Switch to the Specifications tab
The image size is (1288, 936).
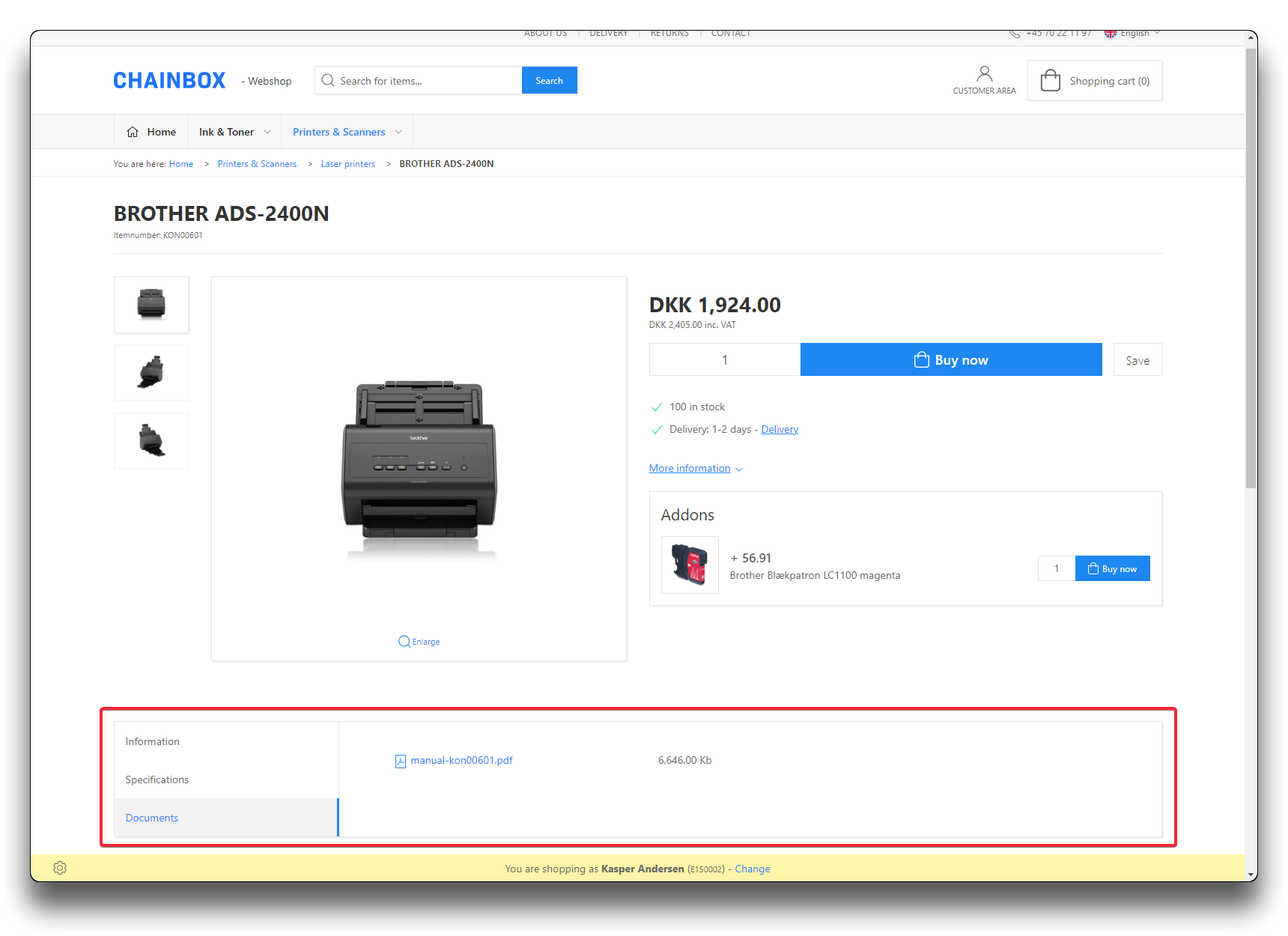coord(157,780)
